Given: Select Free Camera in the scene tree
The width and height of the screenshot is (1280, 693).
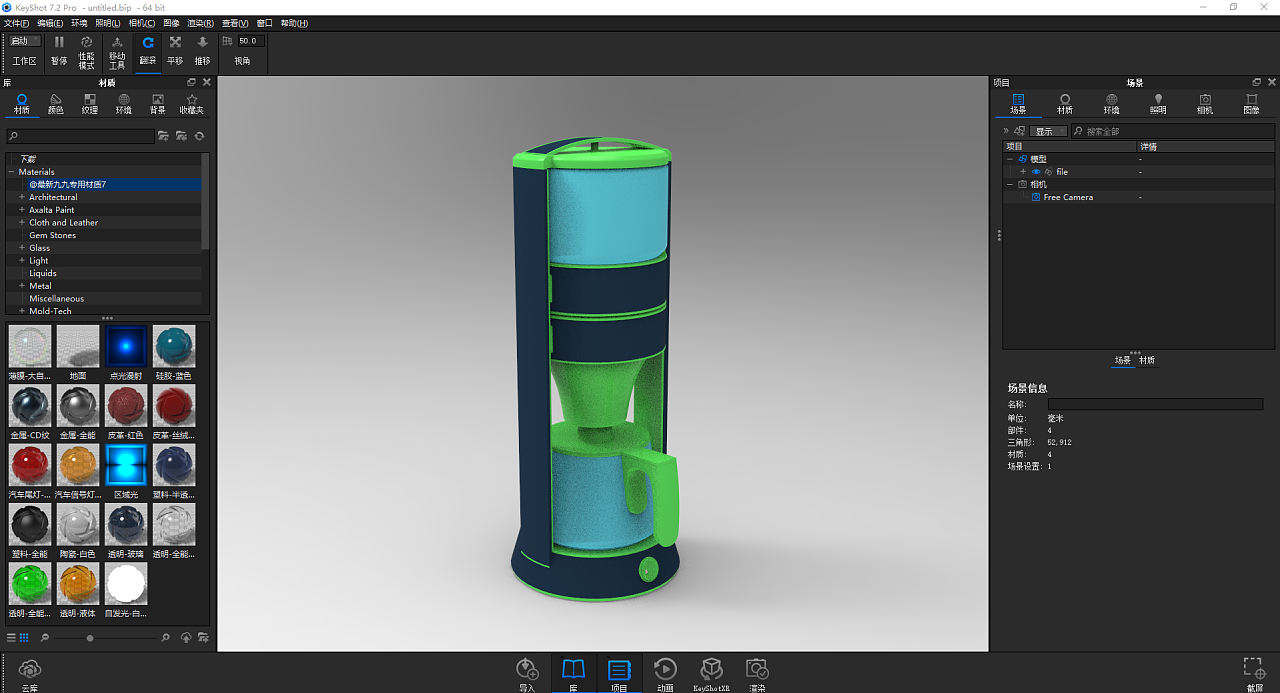Looking at the screenshot, I should click(1068, 197).
